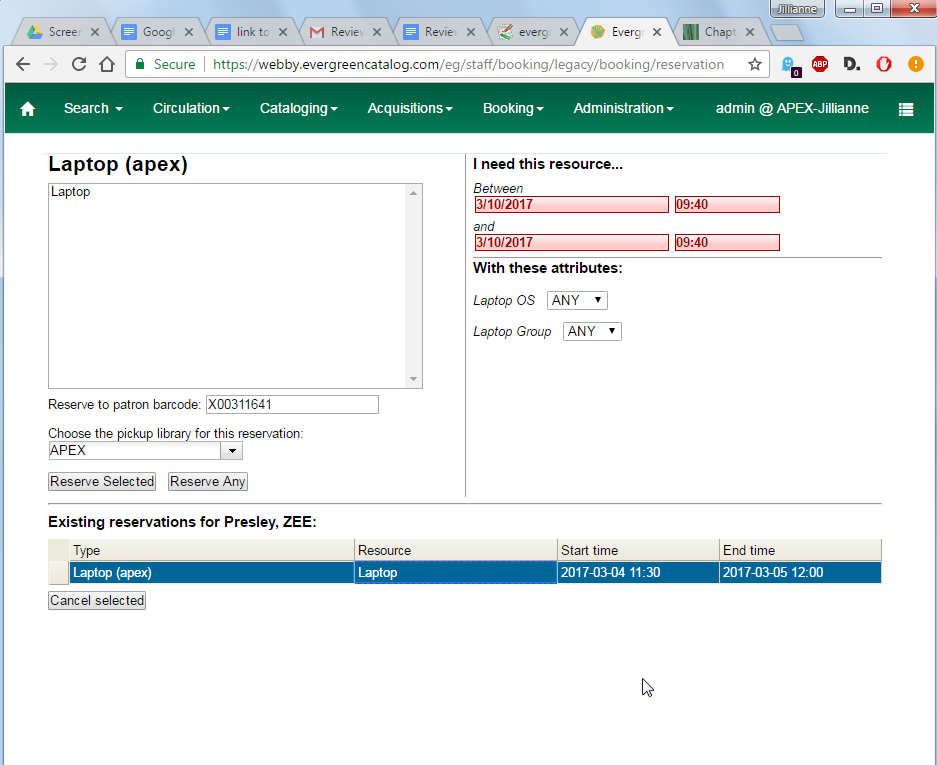
Task: Close the Chapt tab
Action: point(749,32)
